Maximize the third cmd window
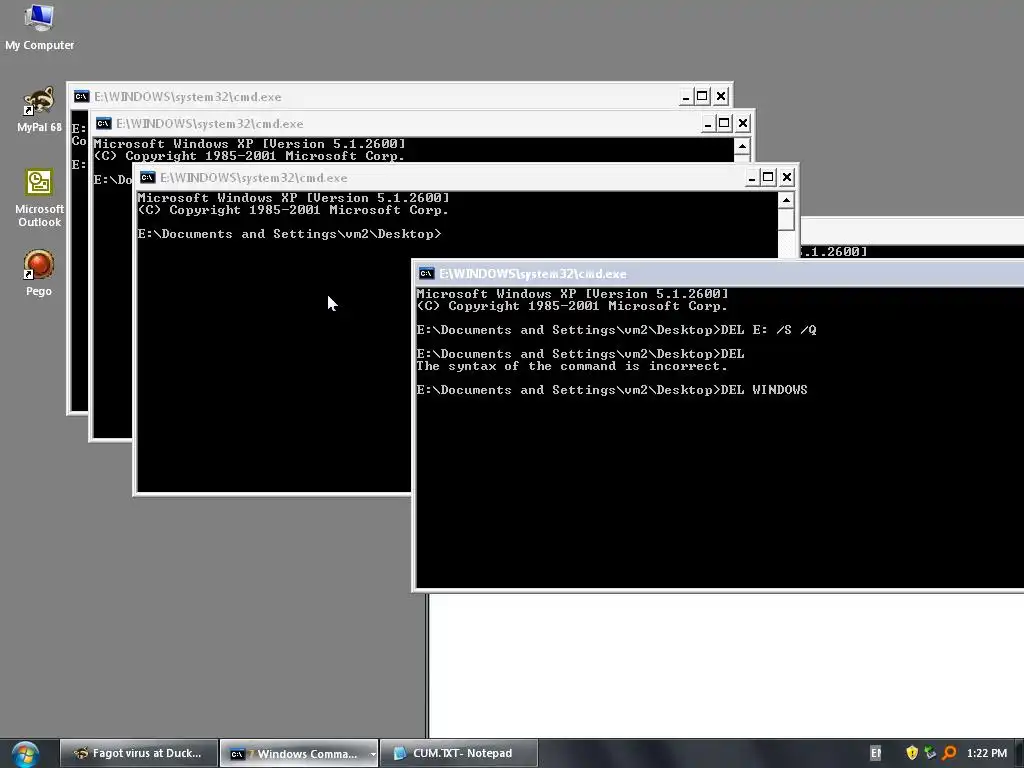1024x768 pixels. tap(769, 177)
